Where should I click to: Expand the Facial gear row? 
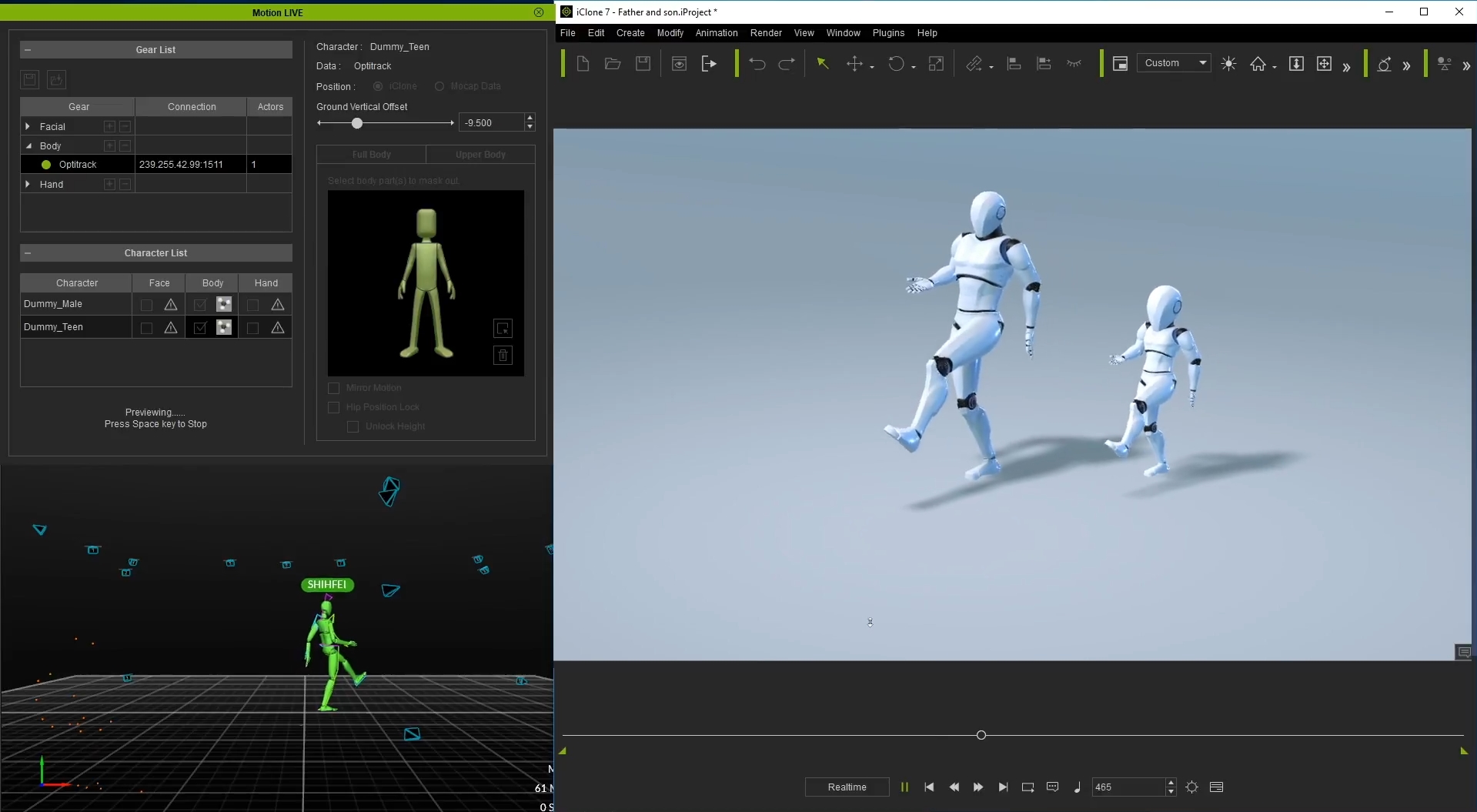point(28,126)
